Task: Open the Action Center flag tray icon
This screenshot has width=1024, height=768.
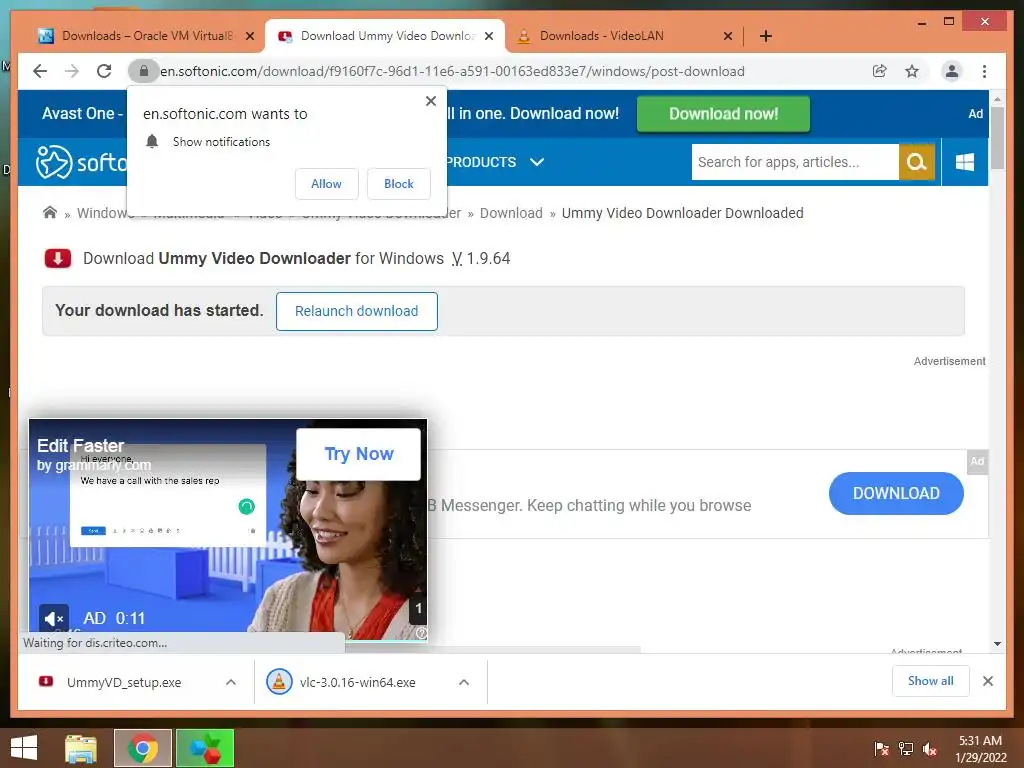Action: click(x=882, y=749)
